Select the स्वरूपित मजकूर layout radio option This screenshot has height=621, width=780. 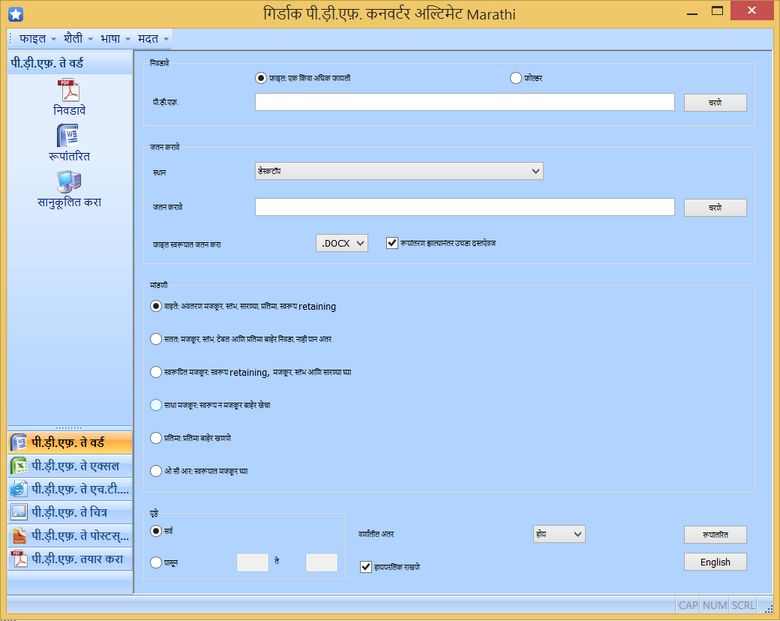(156, 372)
